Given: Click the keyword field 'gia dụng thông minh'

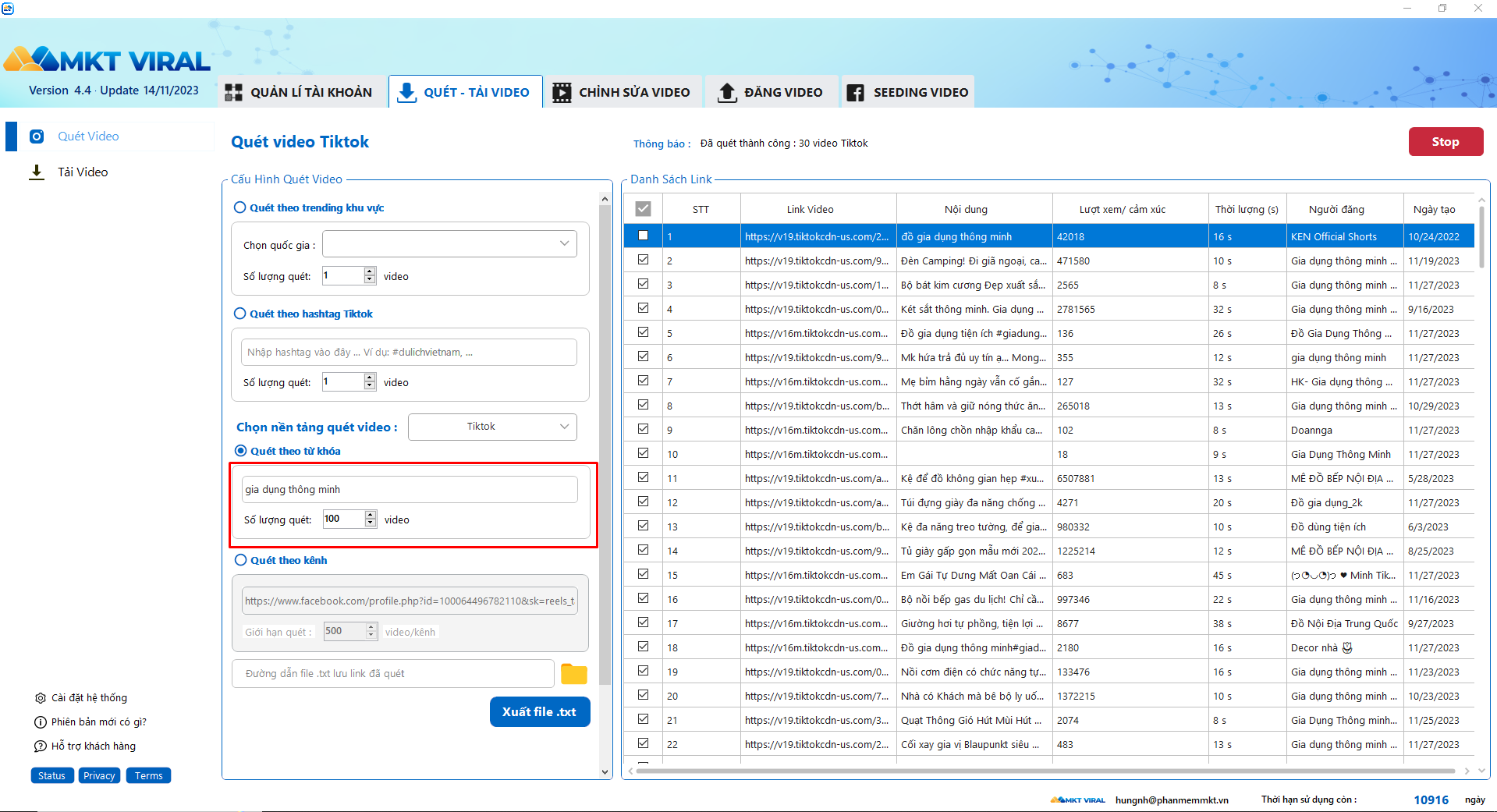Looking at the screenshot, I should pyautogui.click(x=410, y=490).
